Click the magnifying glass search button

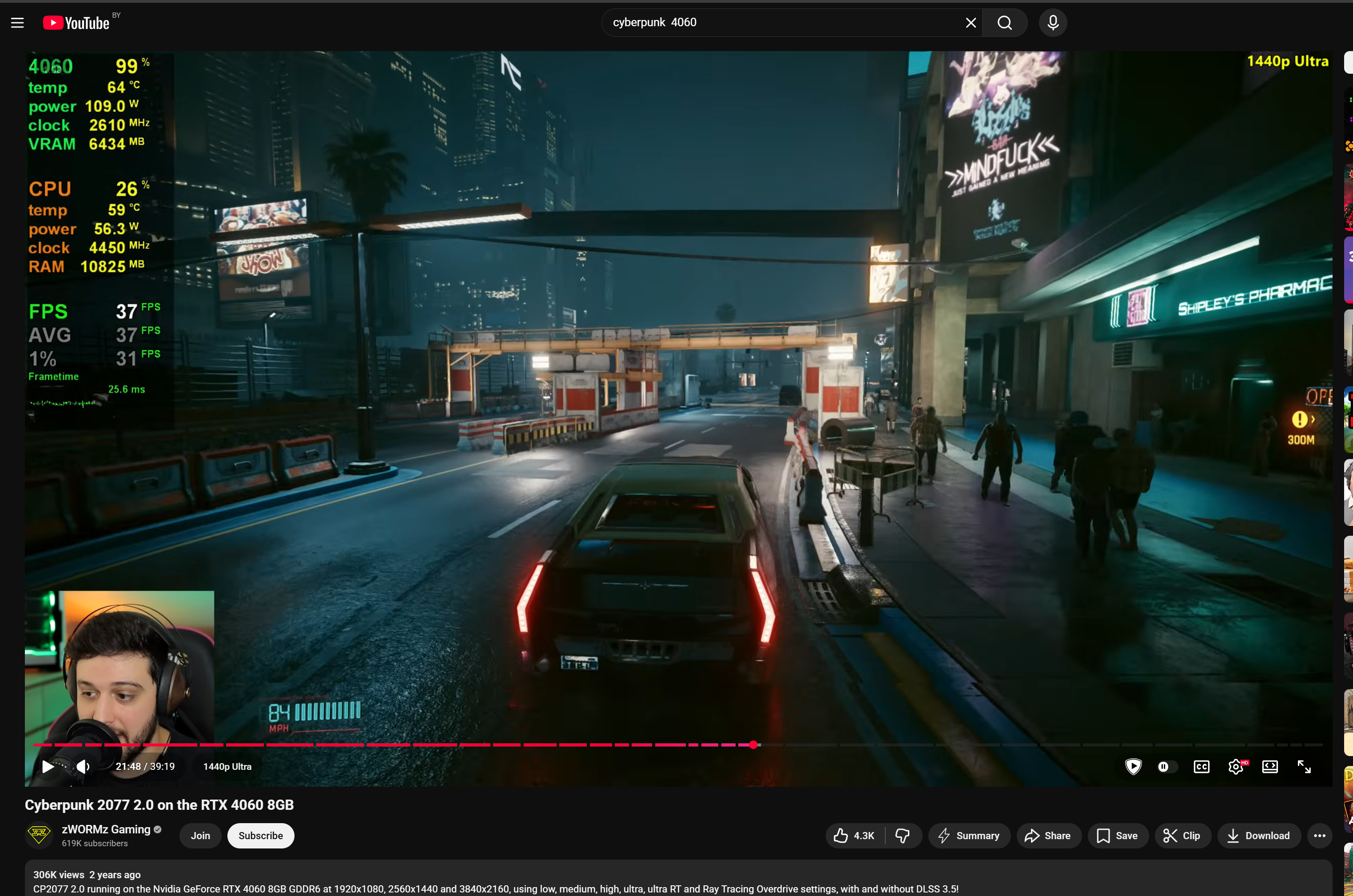point(1004,23)
